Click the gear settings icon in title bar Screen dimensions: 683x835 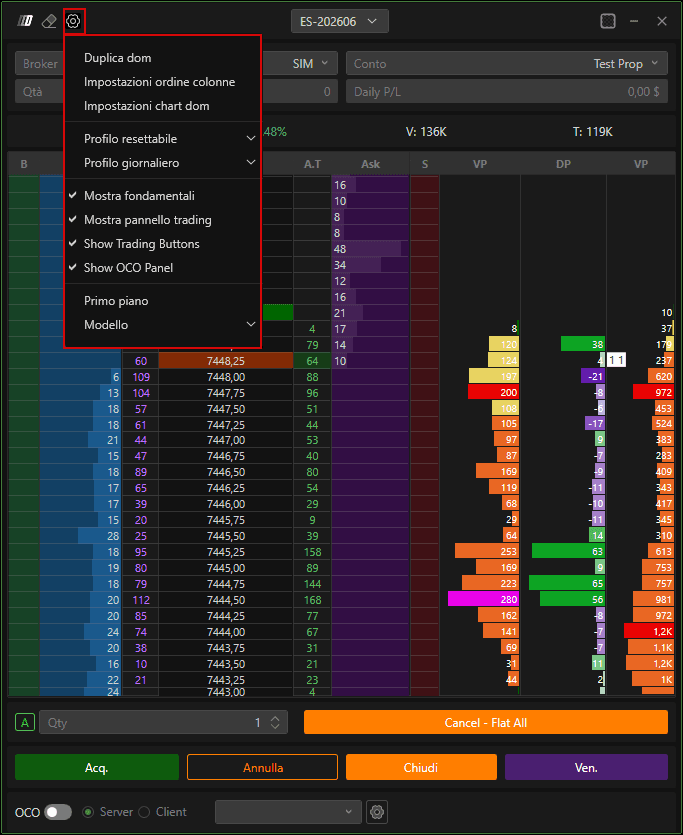click(73, 21)
